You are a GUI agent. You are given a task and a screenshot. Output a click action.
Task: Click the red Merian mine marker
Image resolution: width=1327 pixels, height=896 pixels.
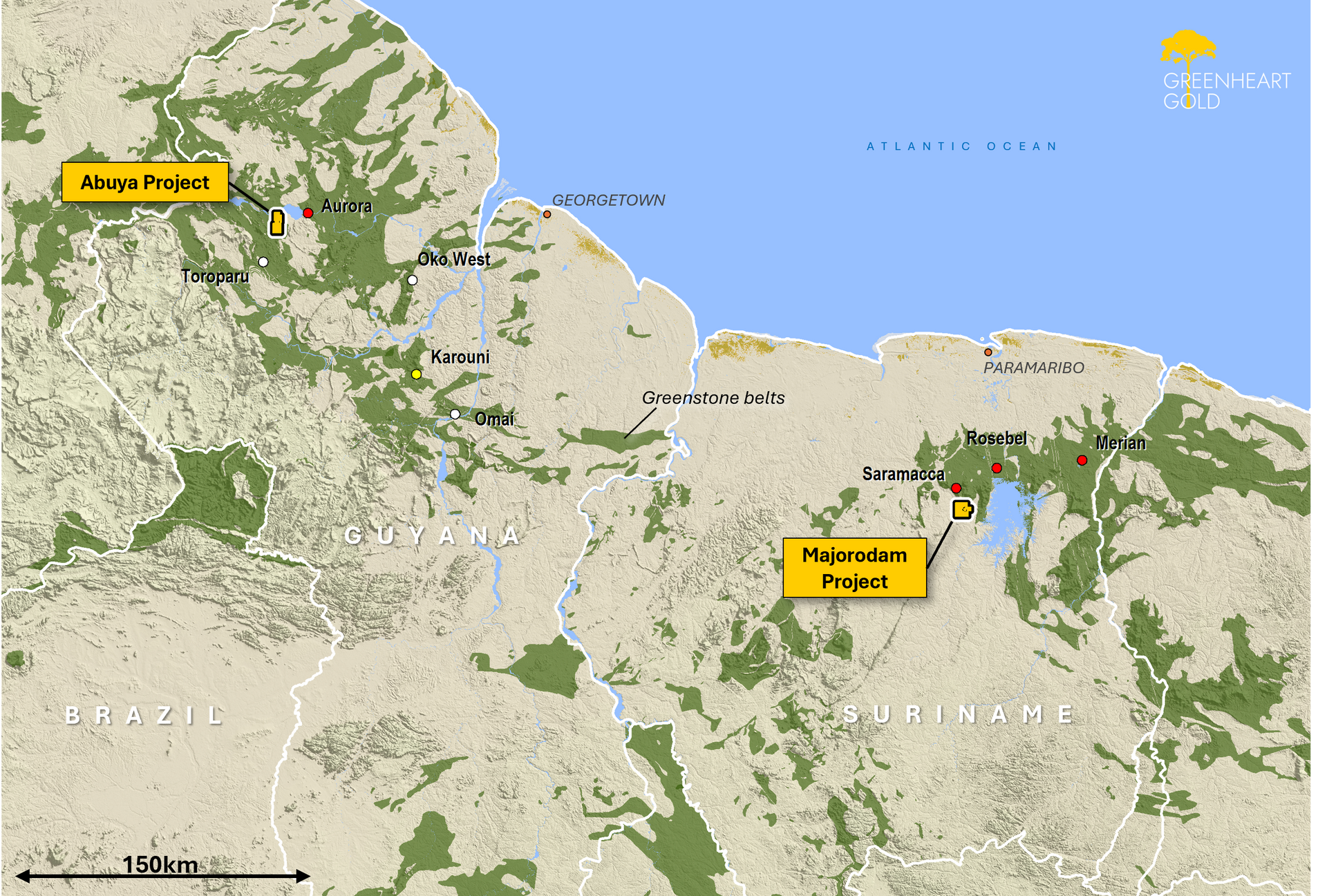click(x=1082, y=460)
